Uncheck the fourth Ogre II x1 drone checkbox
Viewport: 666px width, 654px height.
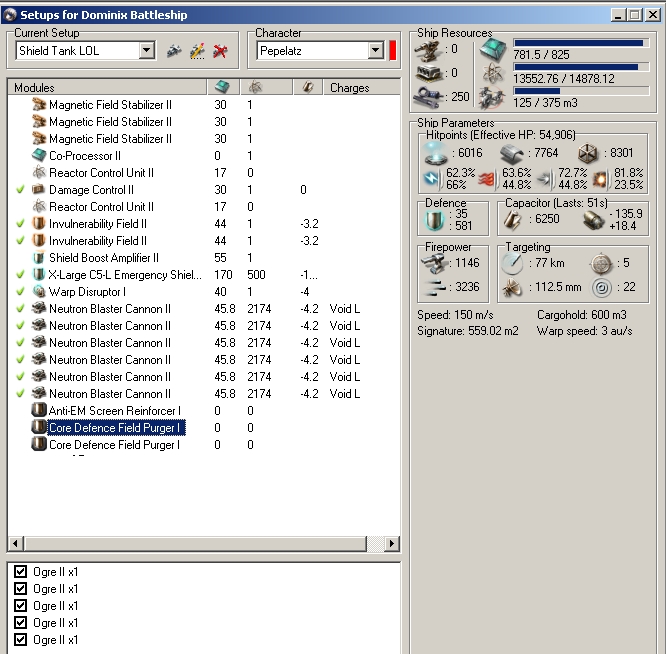(x=20, y=623)
